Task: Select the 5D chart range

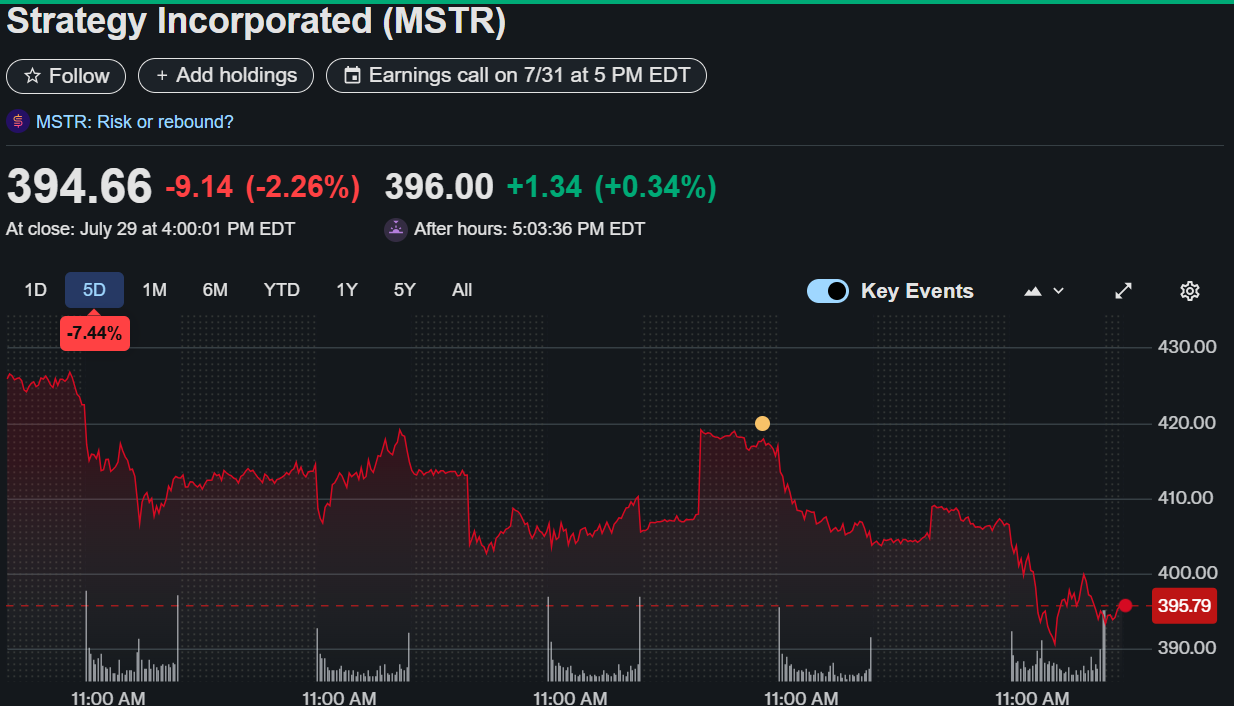Action: coord(94,290)
